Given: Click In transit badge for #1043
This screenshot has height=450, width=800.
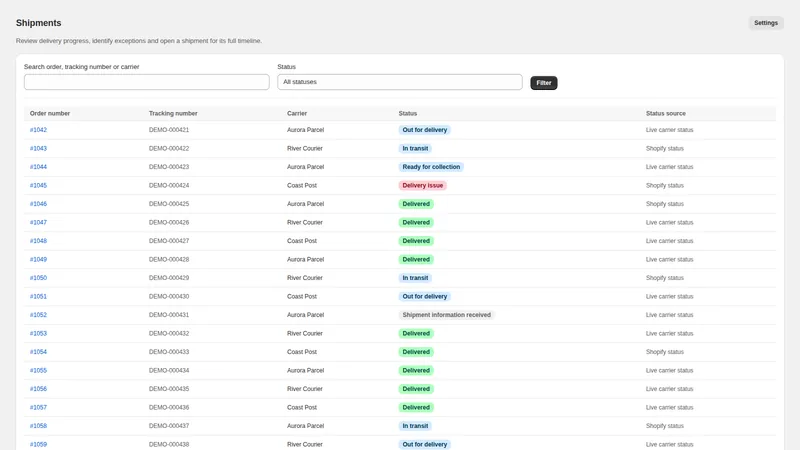Looking at the screenshot, I should (415, 148).
